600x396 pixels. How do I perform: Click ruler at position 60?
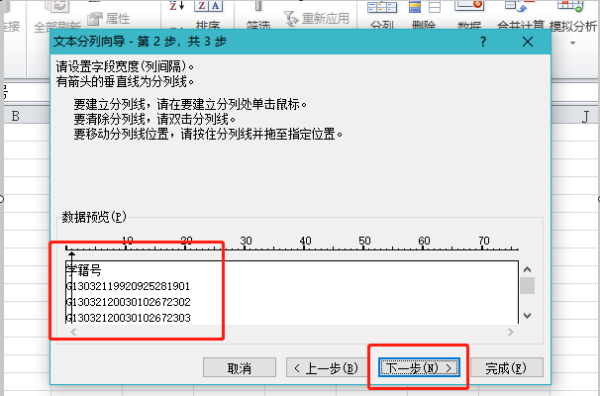point(424,241)
